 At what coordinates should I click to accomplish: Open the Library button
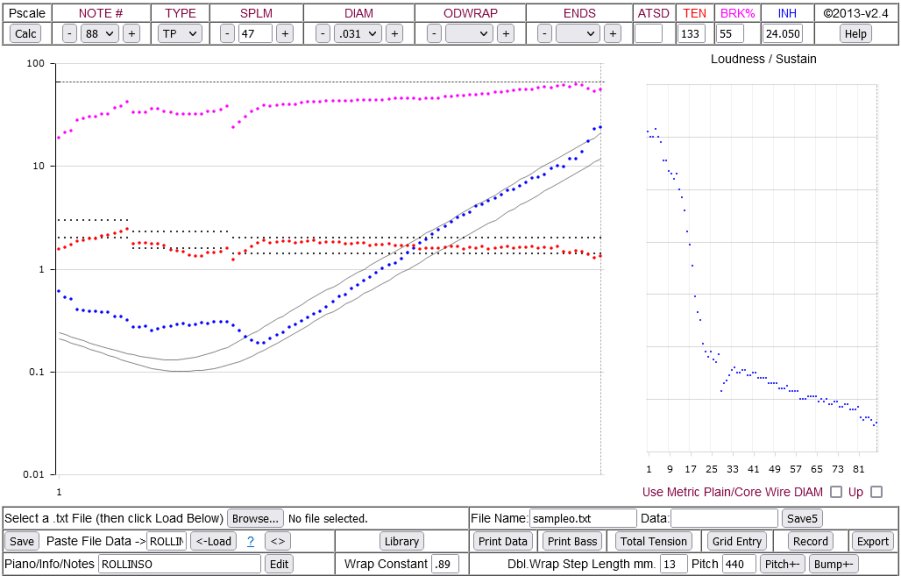click(x=402, y=542)
